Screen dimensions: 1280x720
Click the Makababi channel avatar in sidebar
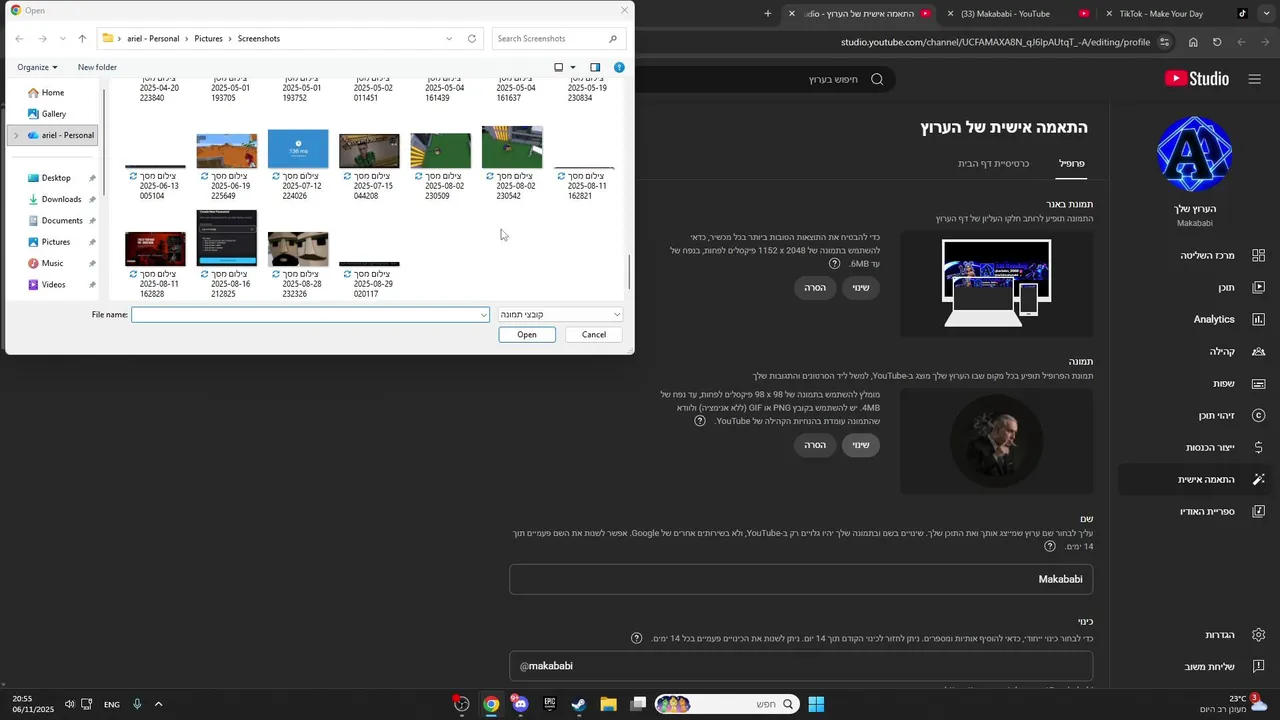pyautogui.click(x=1194, y=154)
